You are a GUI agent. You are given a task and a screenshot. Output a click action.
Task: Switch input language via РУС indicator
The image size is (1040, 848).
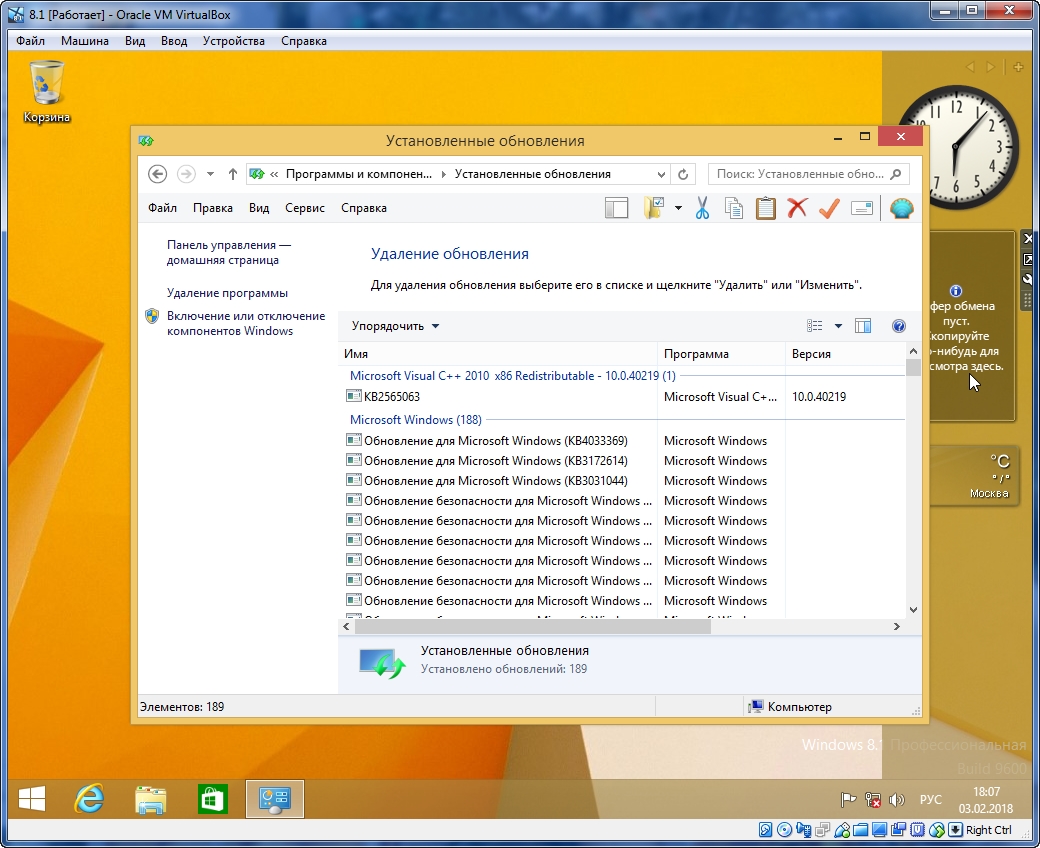931,800
